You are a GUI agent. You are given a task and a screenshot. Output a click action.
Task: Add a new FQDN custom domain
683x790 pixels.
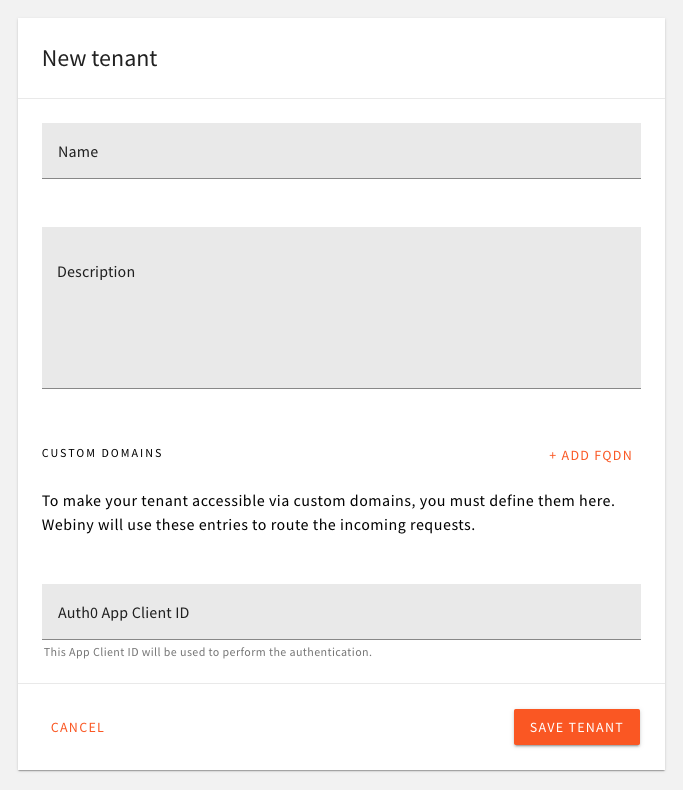point(590,456)
